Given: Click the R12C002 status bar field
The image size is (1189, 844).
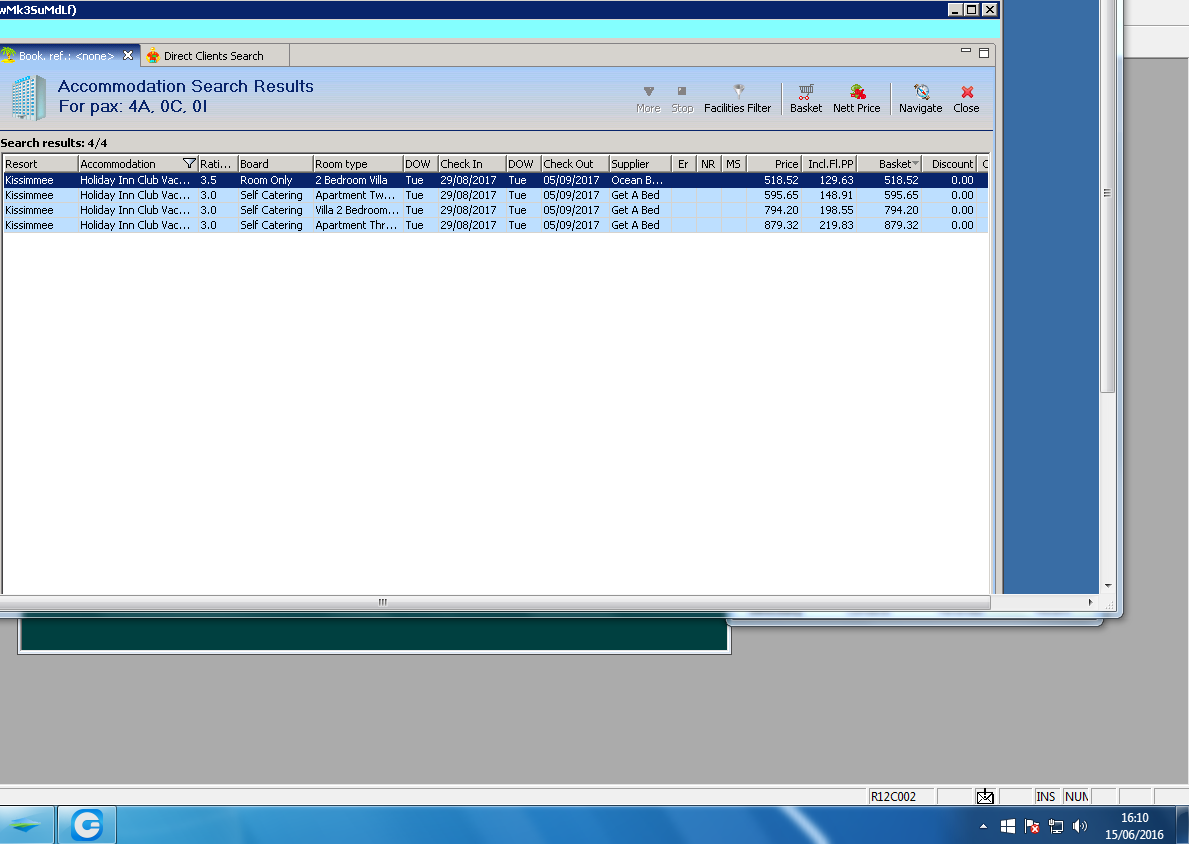Looking at the screenshot, I should (902, 796).
